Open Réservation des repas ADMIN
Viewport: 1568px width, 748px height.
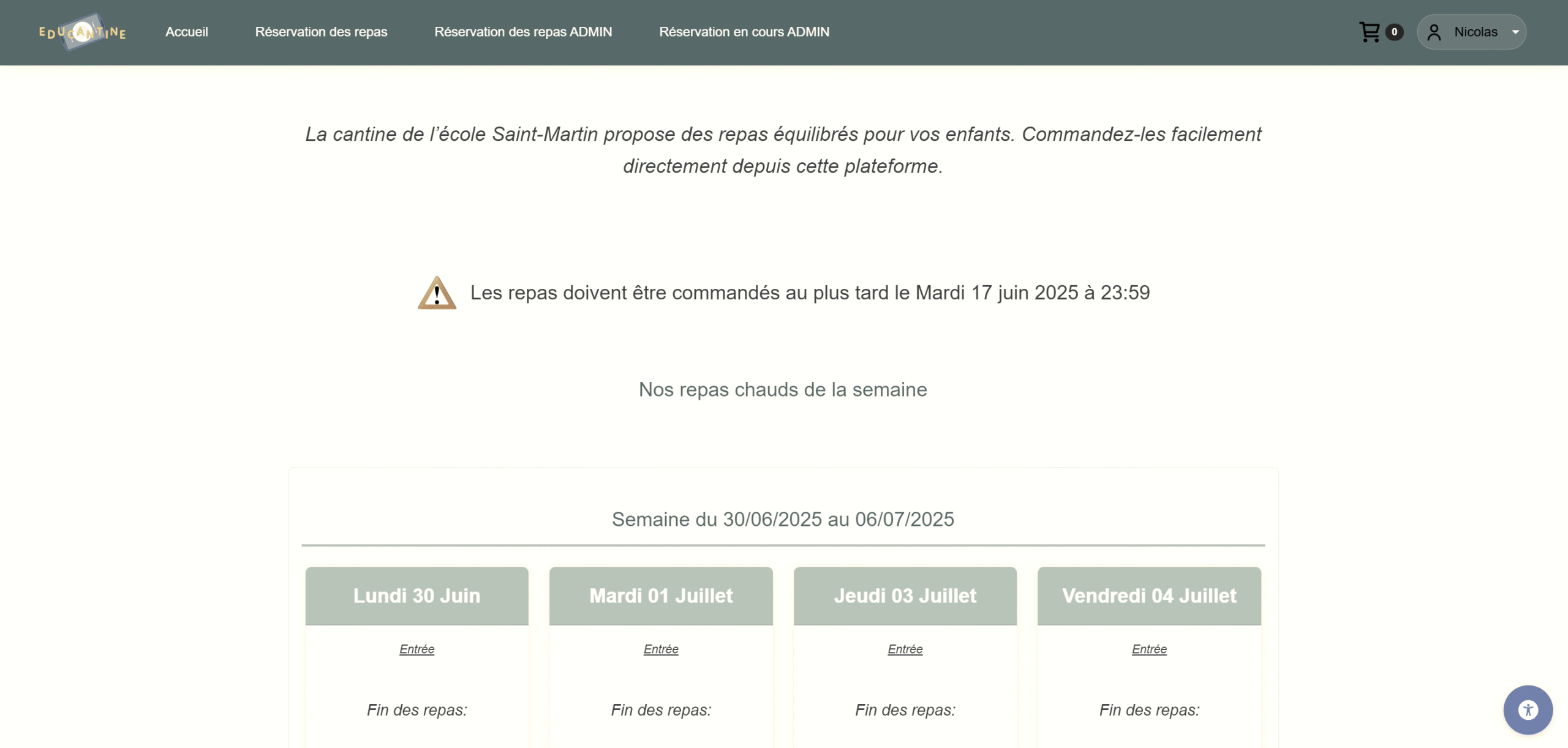523,32
